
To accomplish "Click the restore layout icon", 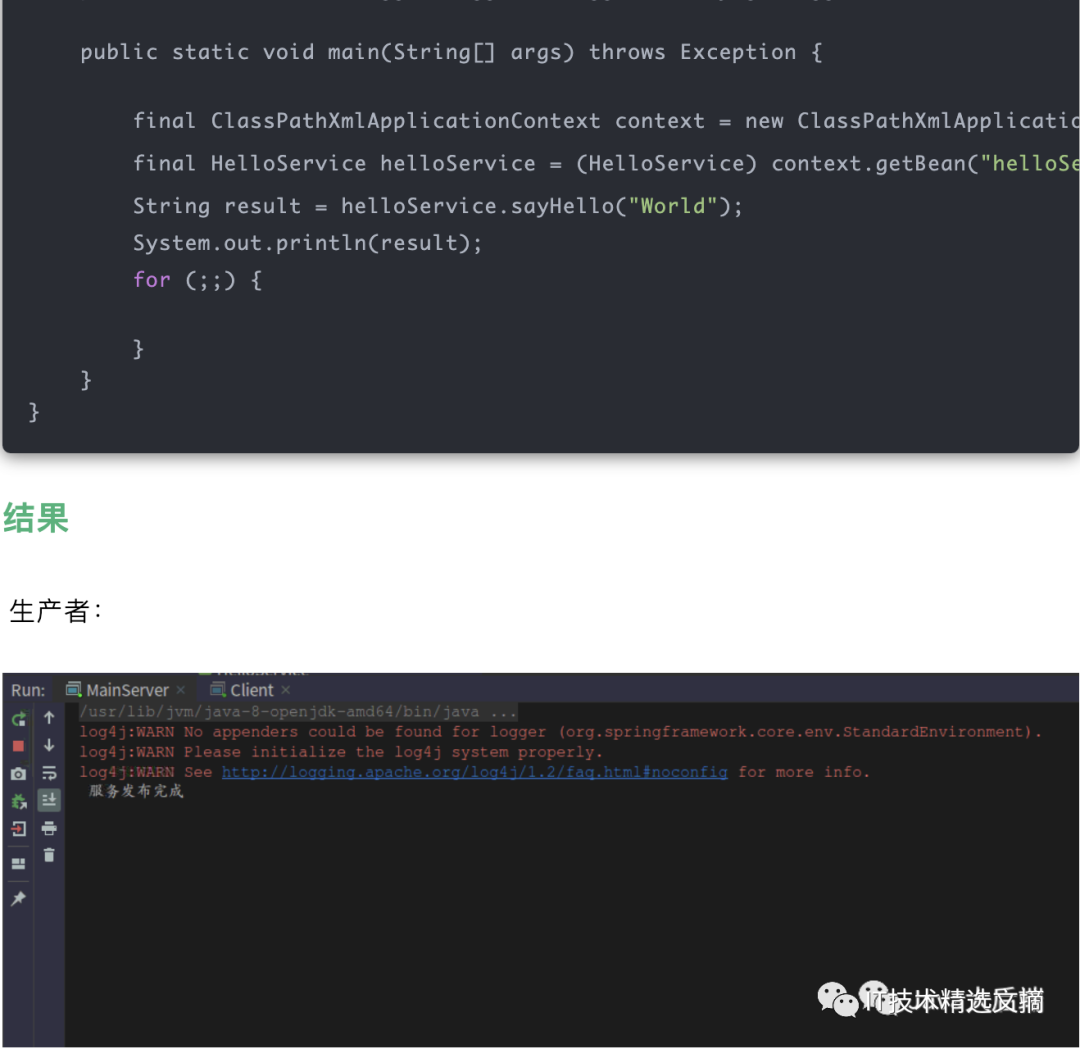I will point(19,864).
